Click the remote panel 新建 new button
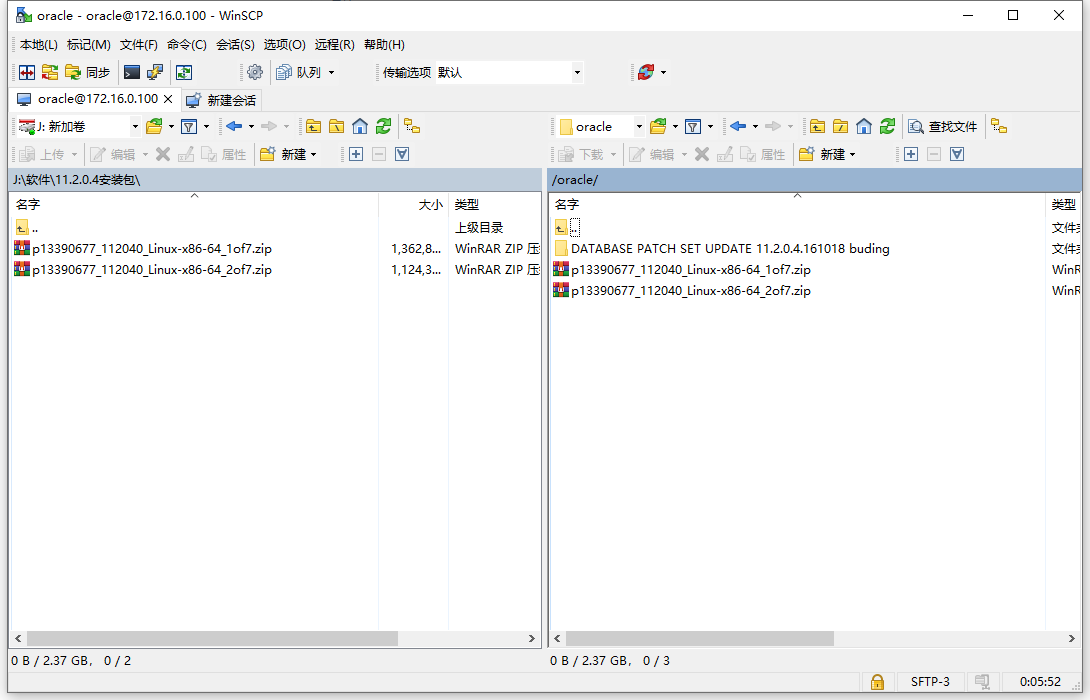The width and height of the screenshot is (1090, 700). (827, 154)
